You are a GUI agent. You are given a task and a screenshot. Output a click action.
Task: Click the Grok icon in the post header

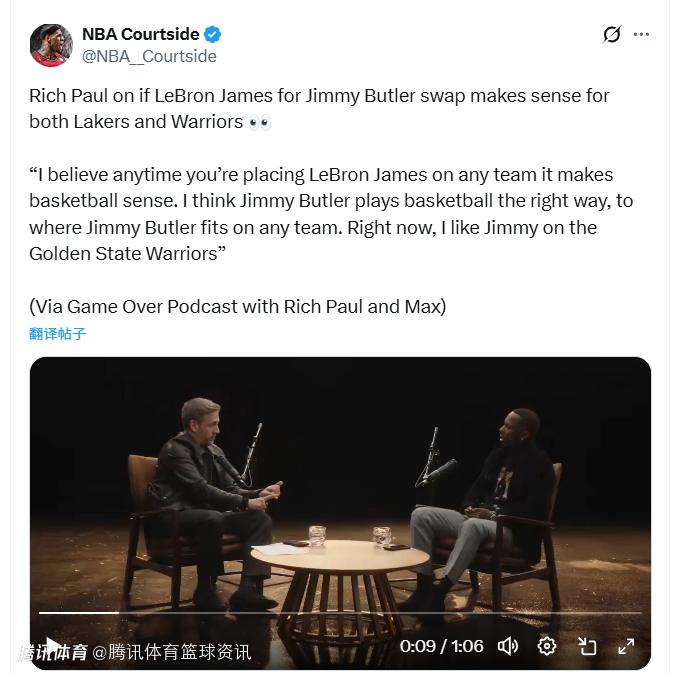612,35
